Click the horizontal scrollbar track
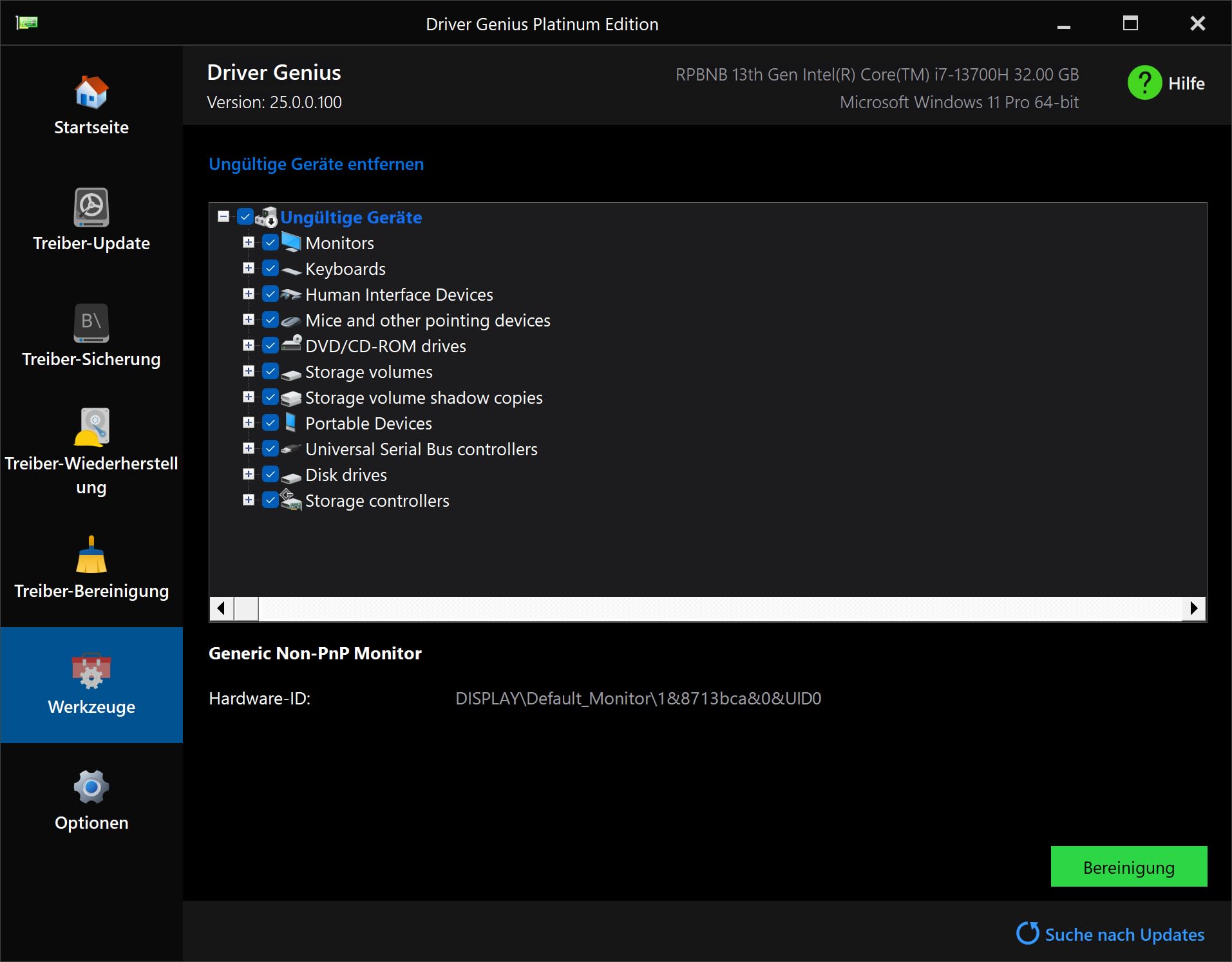 click(720, 608)
